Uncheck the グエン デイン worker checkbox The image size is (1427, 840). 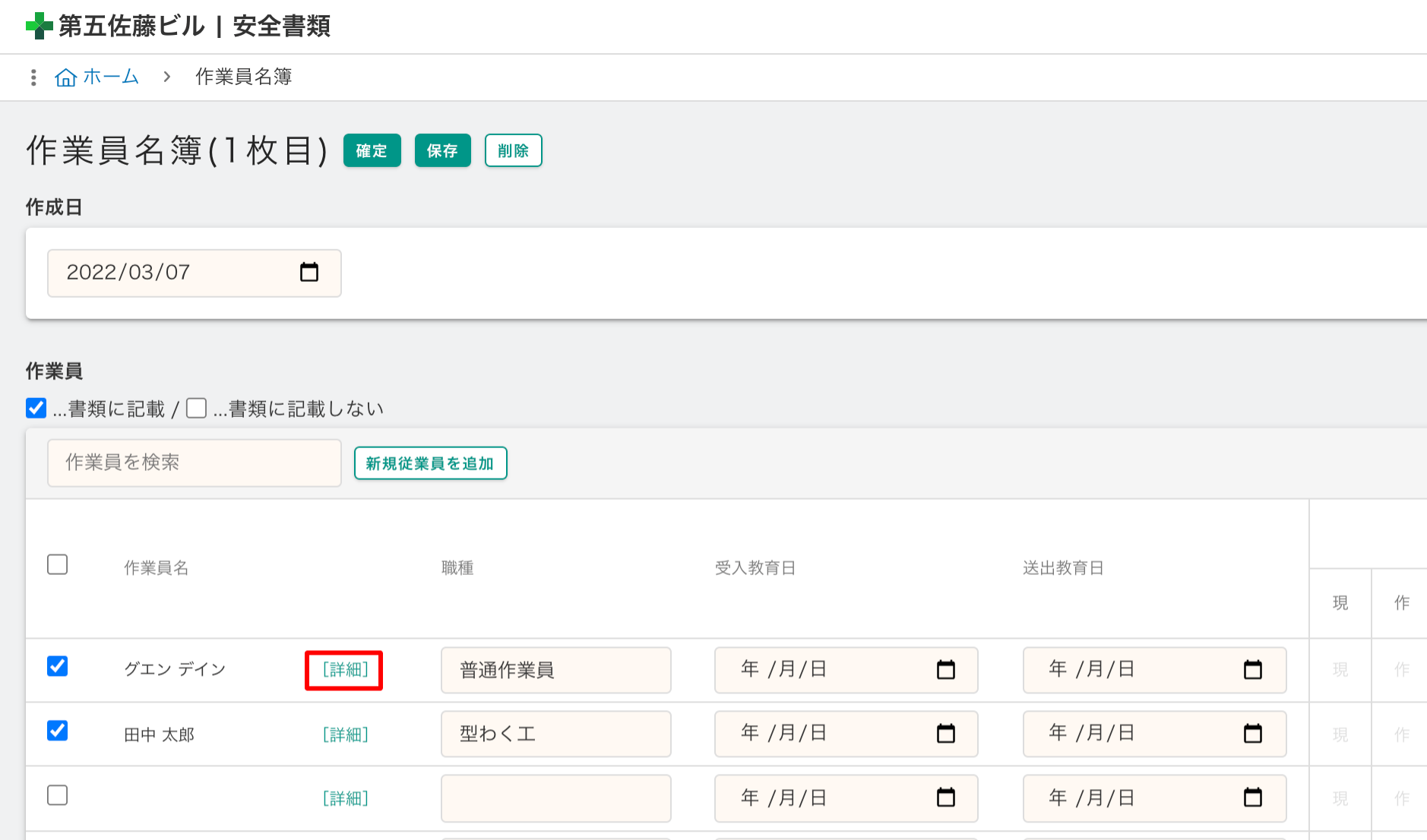click(58, 666)
